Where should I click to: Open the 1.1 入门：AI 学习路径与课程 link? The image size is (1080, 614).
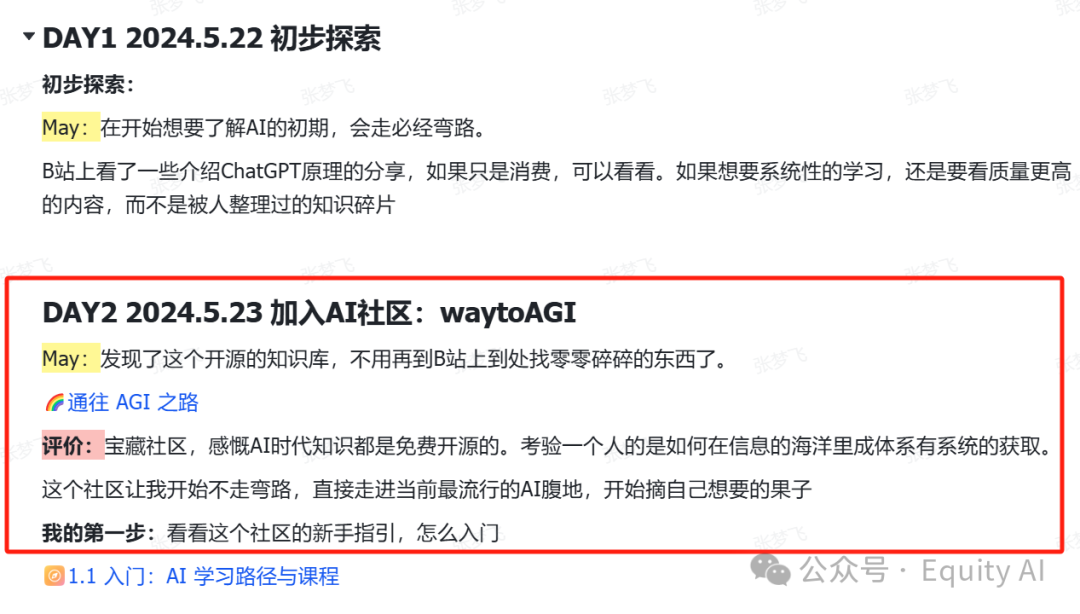coord(203,576)
